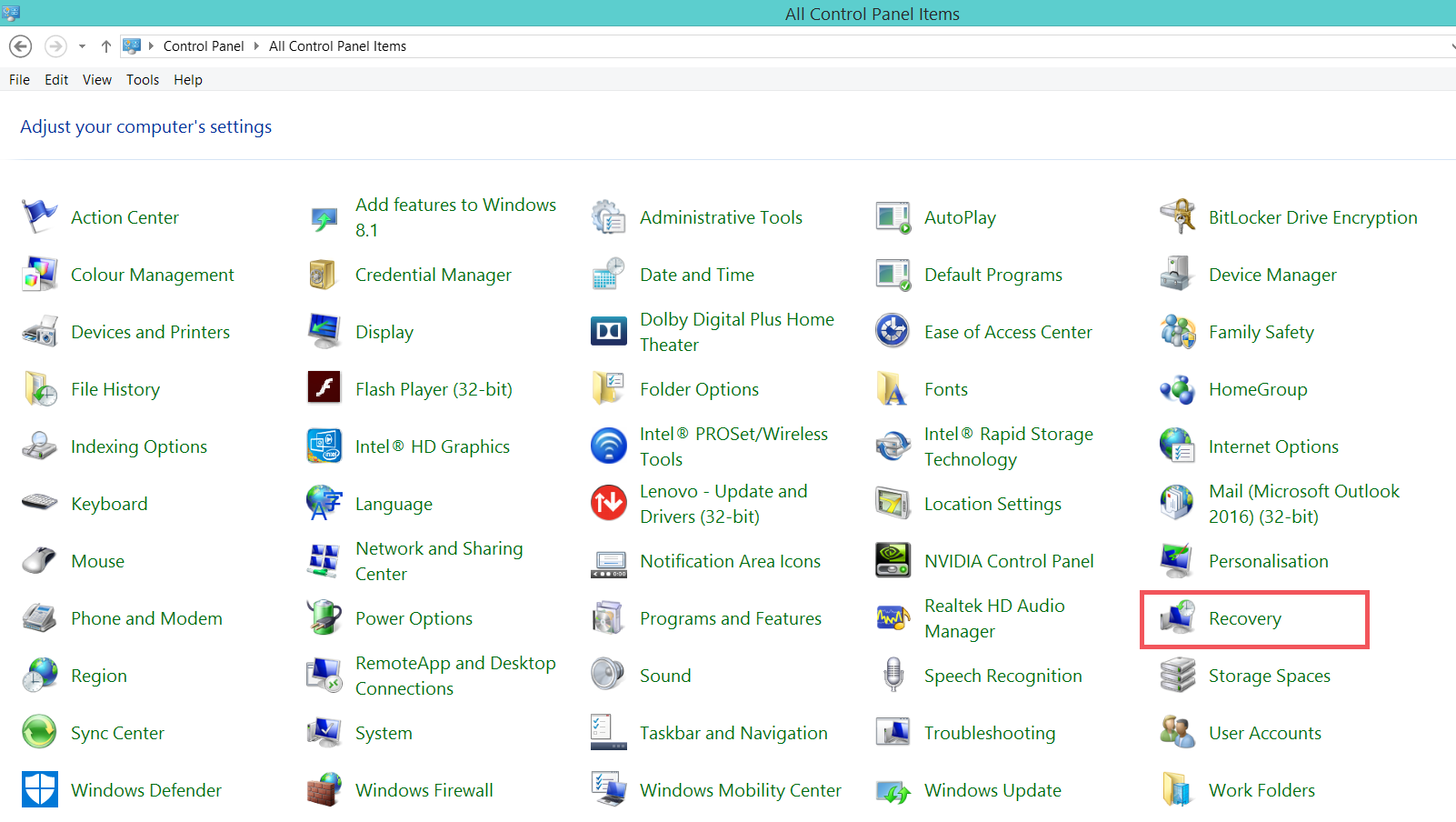Expand the arrow before Control Panel breadcrumb
1456x822 pixels.
pyautogui.click(x=152, y=46)
